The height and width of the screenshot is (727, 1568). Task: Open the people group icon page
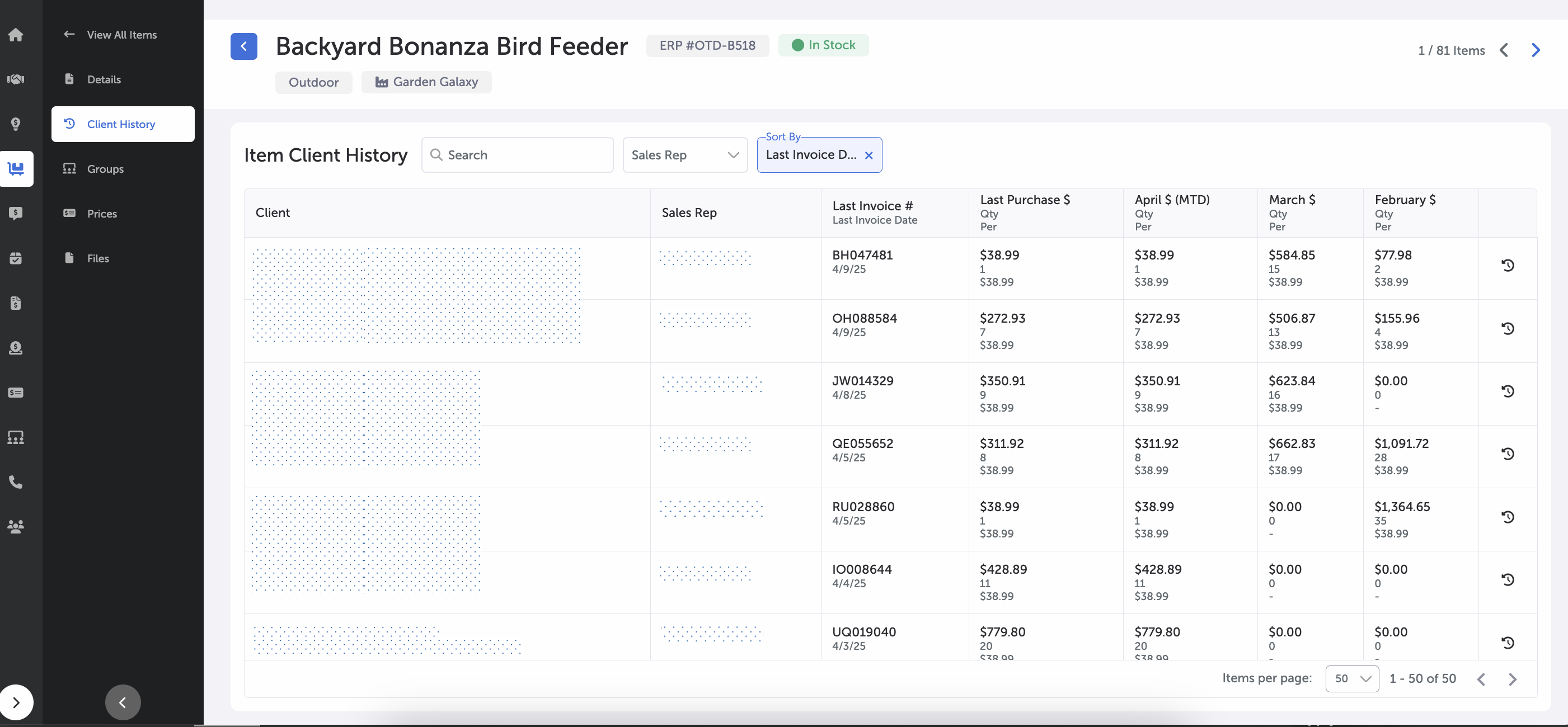coord(16,527)
